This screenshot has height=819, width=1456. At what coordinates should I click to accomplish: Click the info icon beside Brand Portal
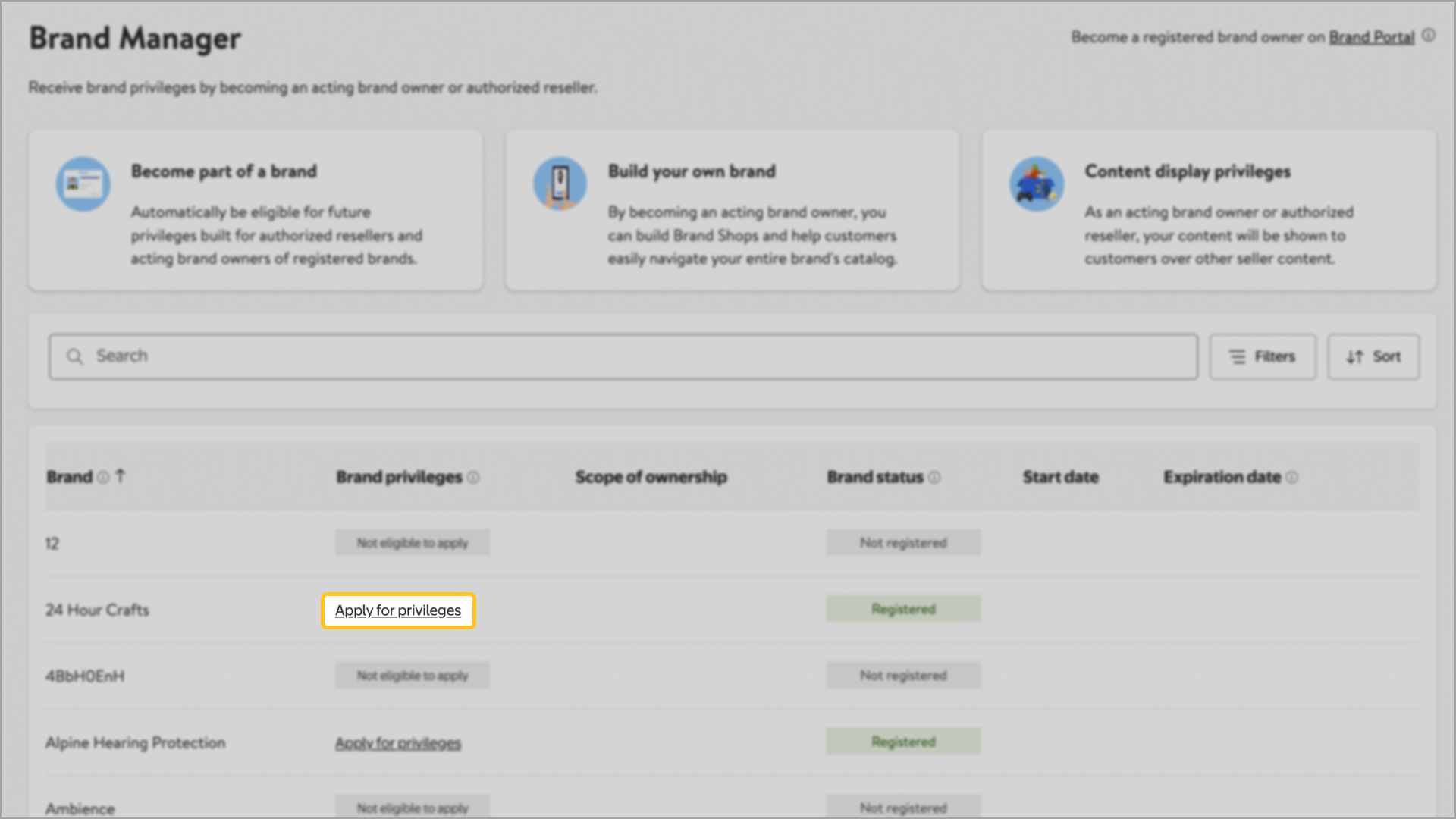[1429, 36]
